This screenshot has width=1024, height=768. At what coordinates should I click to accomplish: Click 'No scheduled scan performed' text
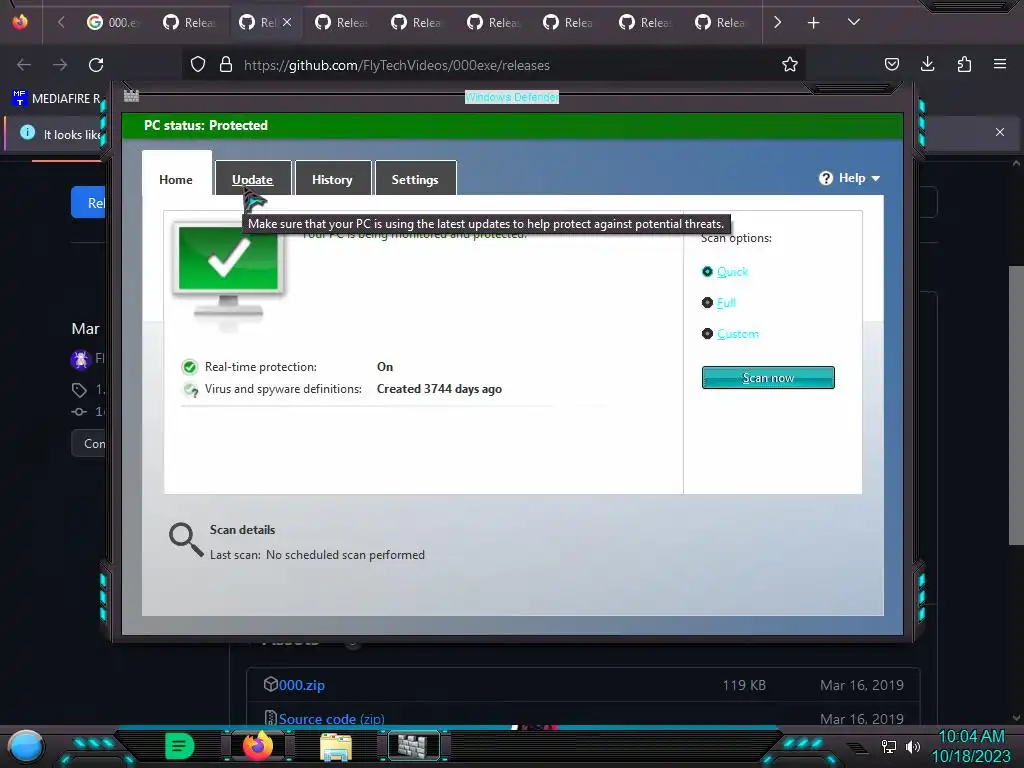point(345,554)
